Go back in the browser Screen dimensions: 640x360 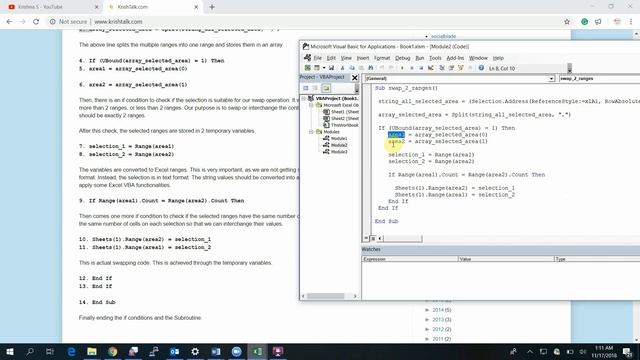pos(9,22)
